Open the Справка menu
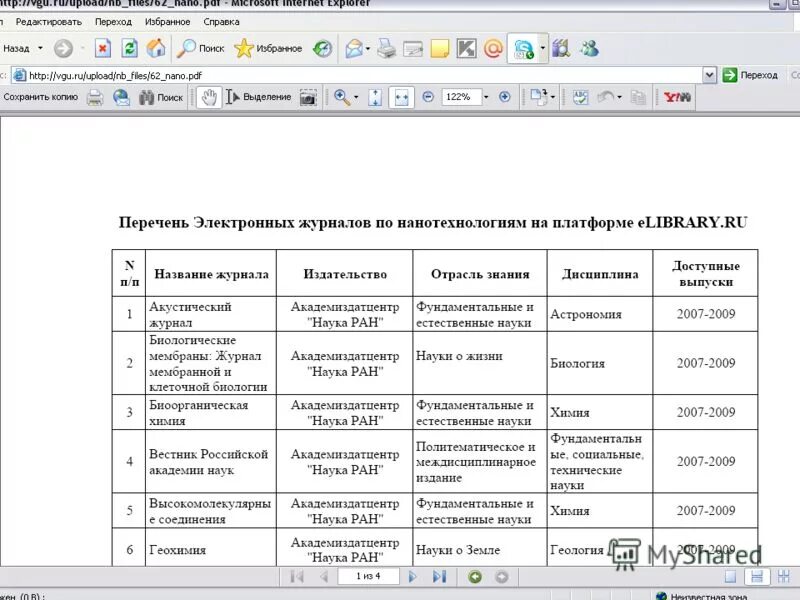 pos(221,22)
